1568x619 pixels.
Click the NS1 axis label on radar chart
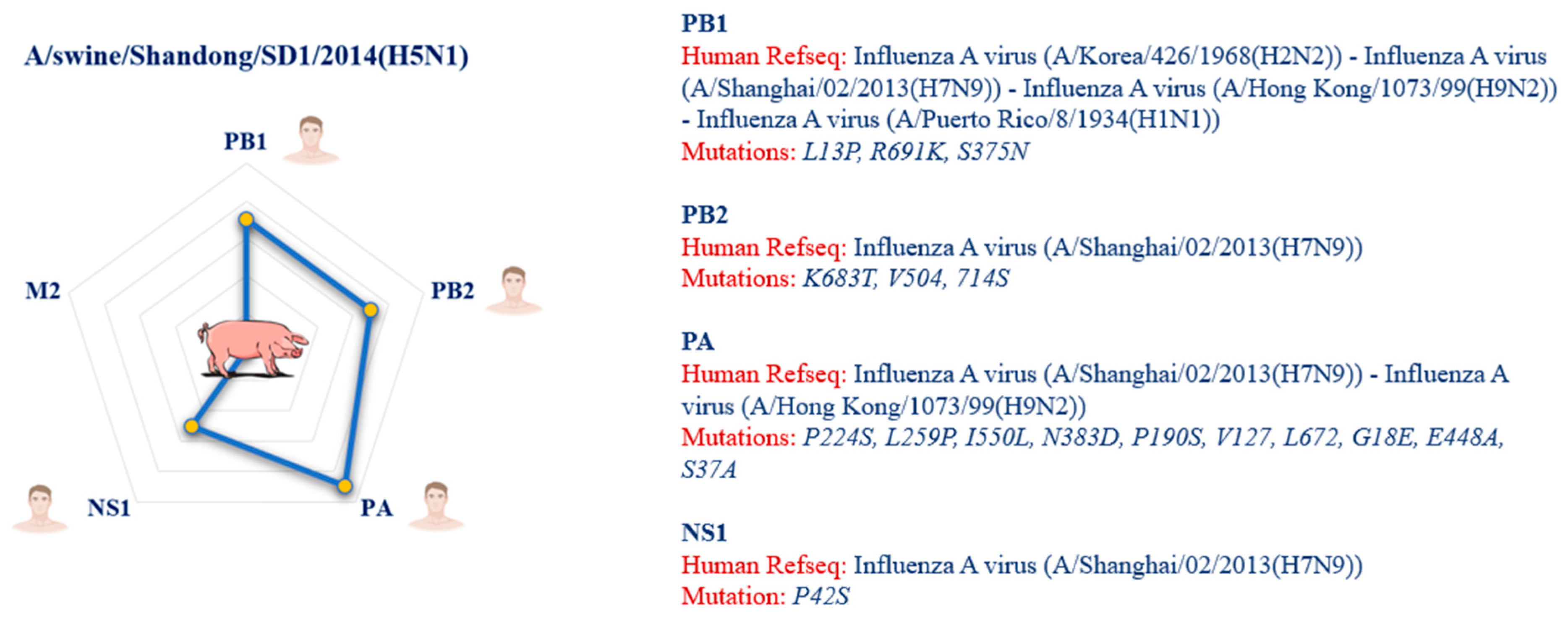(109, 508)
